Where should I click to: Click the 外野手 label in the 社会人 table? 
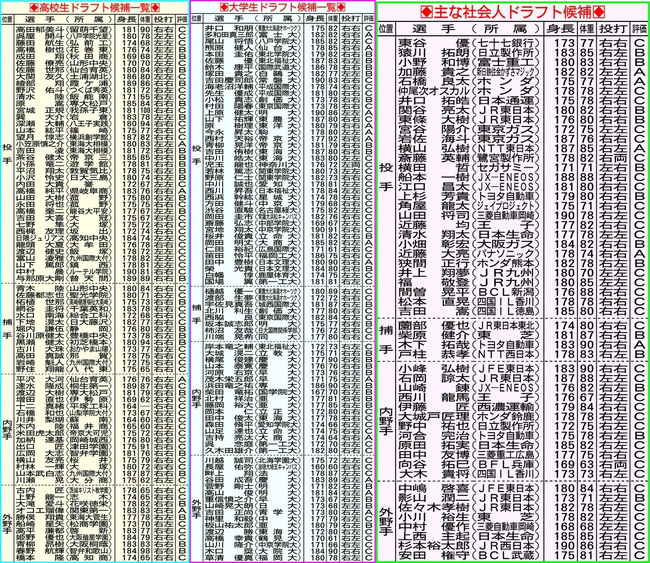click(386, 521)
